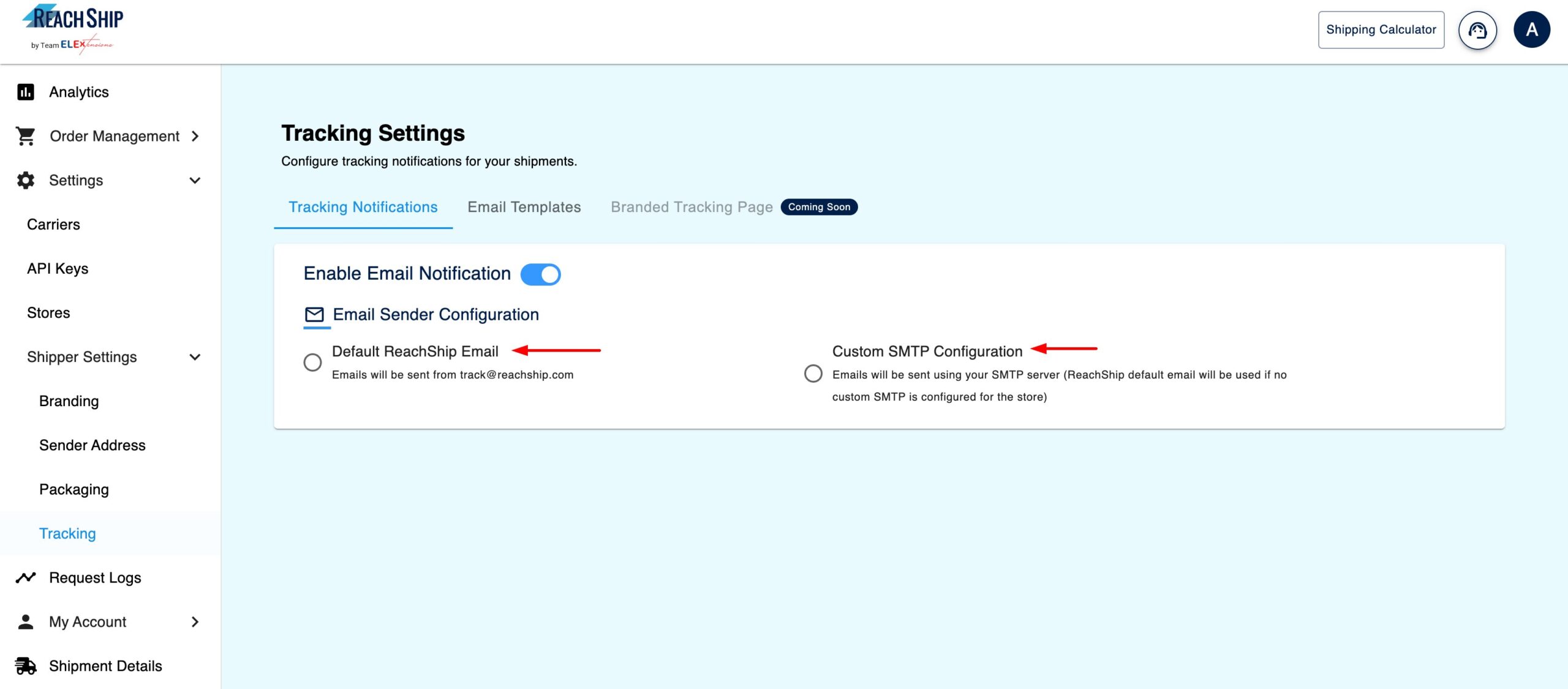Click the Shipper Settings label

point(82,357)
